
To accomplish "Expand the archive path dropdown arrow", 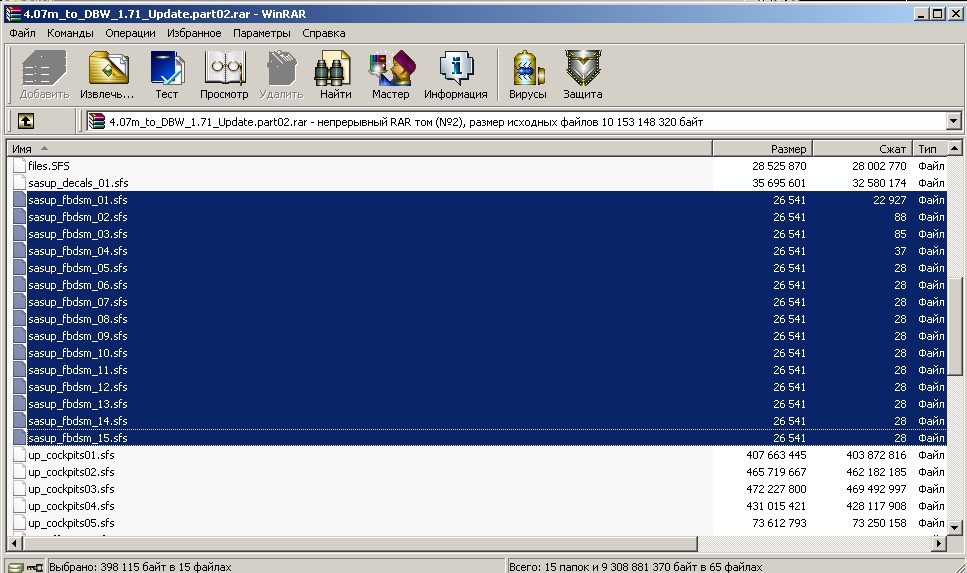I will (953, 122).
